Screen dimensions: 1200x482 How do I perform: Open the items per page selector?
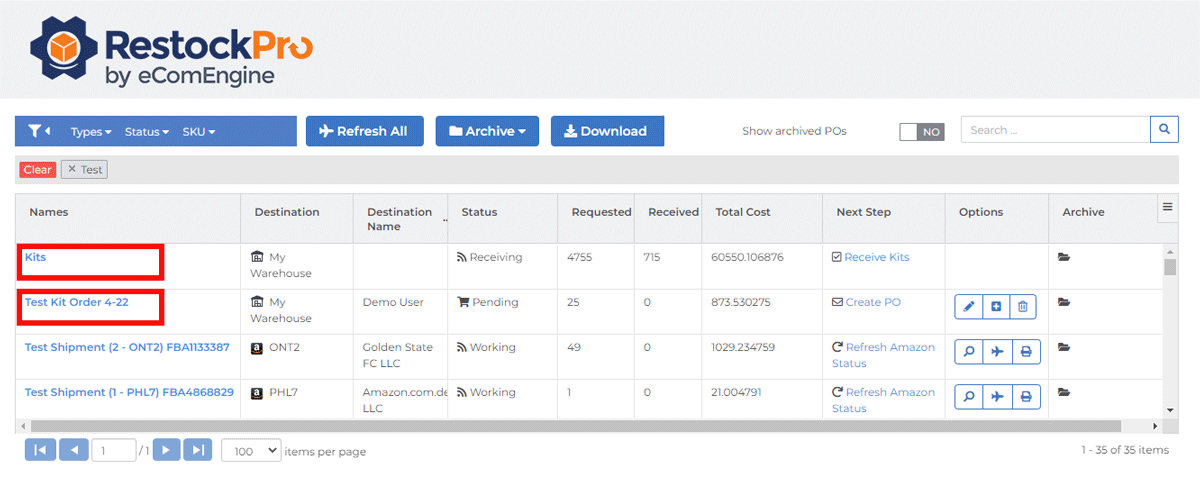click(x=251, y=451)
